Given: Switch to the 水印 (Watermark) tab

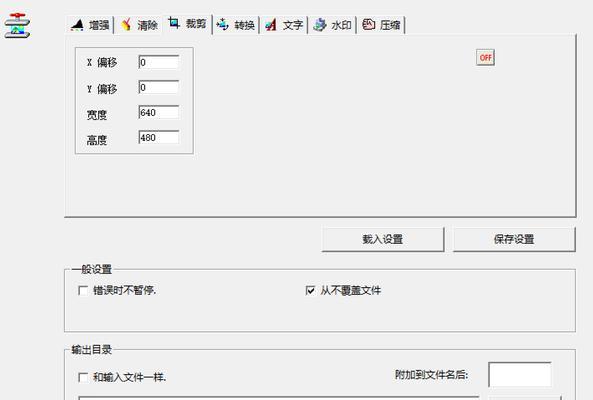Looking at the screenshot, I should pos(332,25).
